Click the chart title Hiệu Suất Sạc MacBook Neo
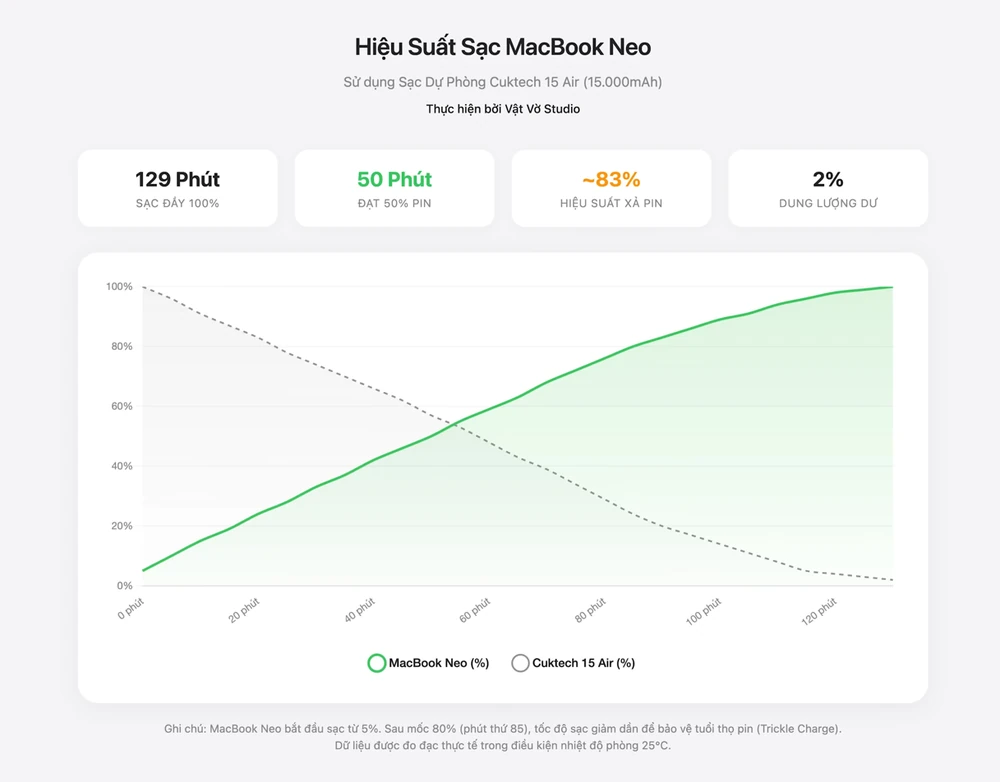Screen dimensions: 1000x782 503,47
